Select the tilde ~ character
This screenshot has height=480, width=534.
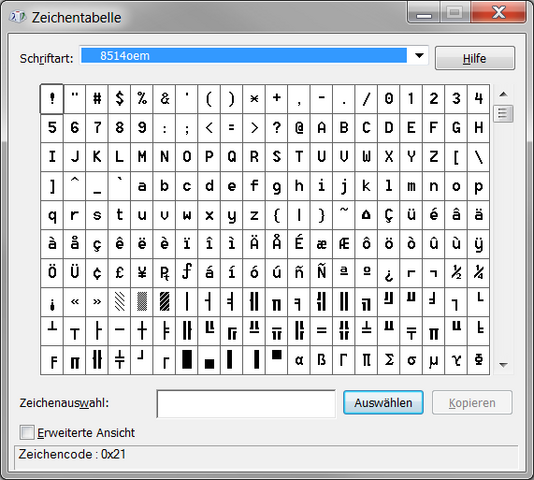click(344, 215)
